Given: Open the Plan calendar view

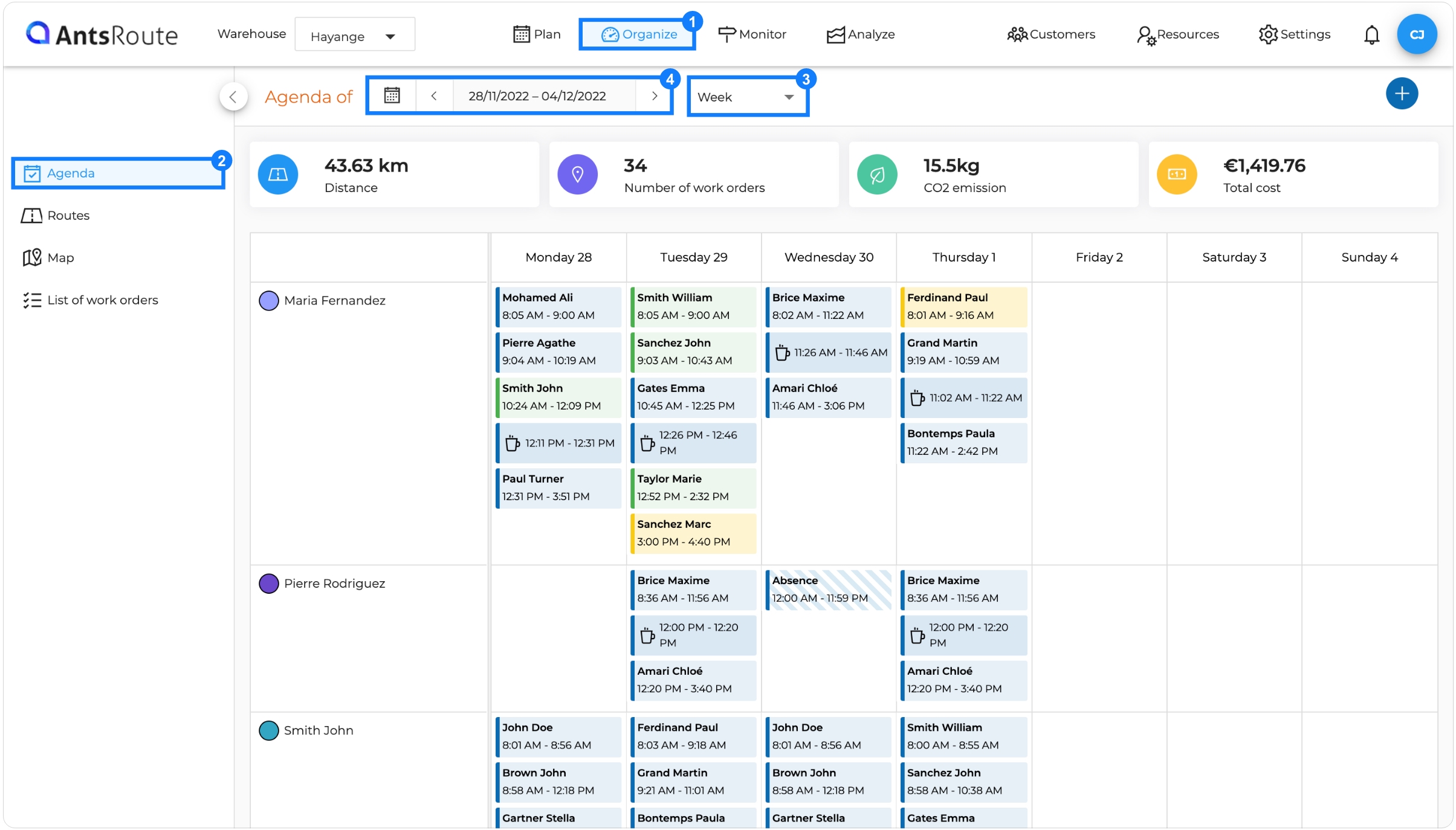Looking at the screenshot, I should pos(535,34).
